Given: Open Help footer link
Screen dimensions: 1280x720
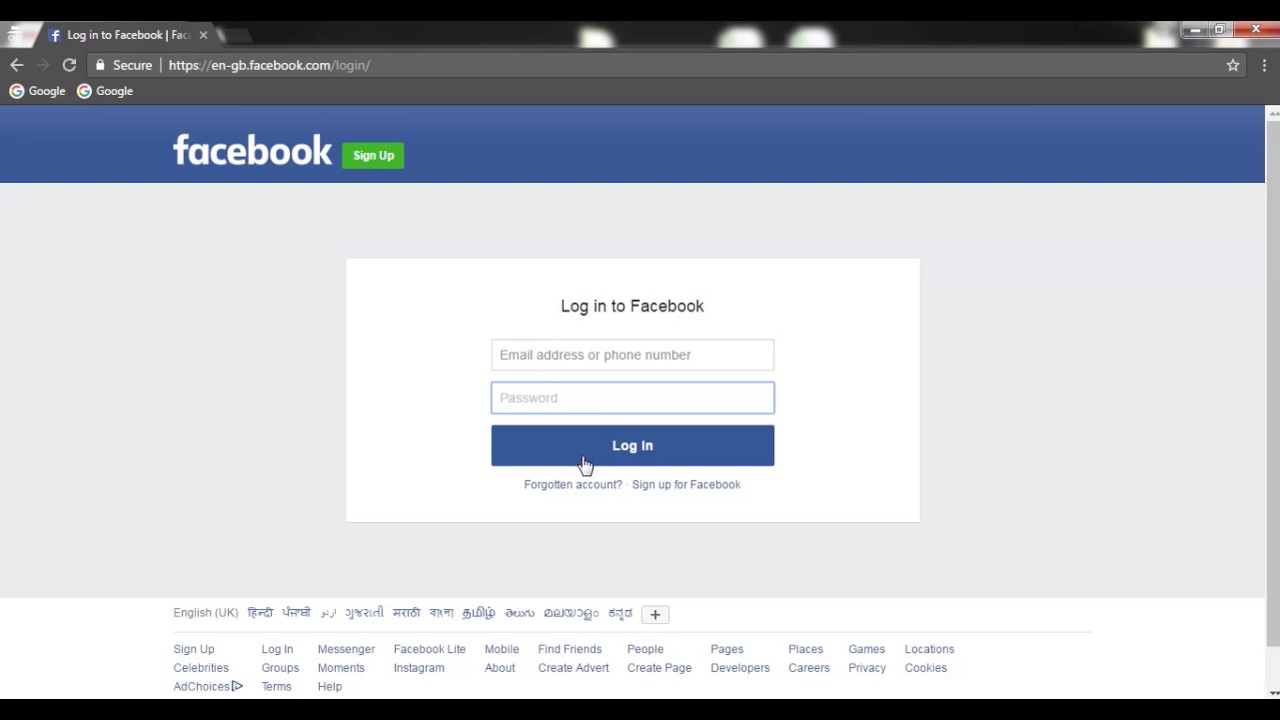Looking at the screenshot, I should click(x=330, y=687).
